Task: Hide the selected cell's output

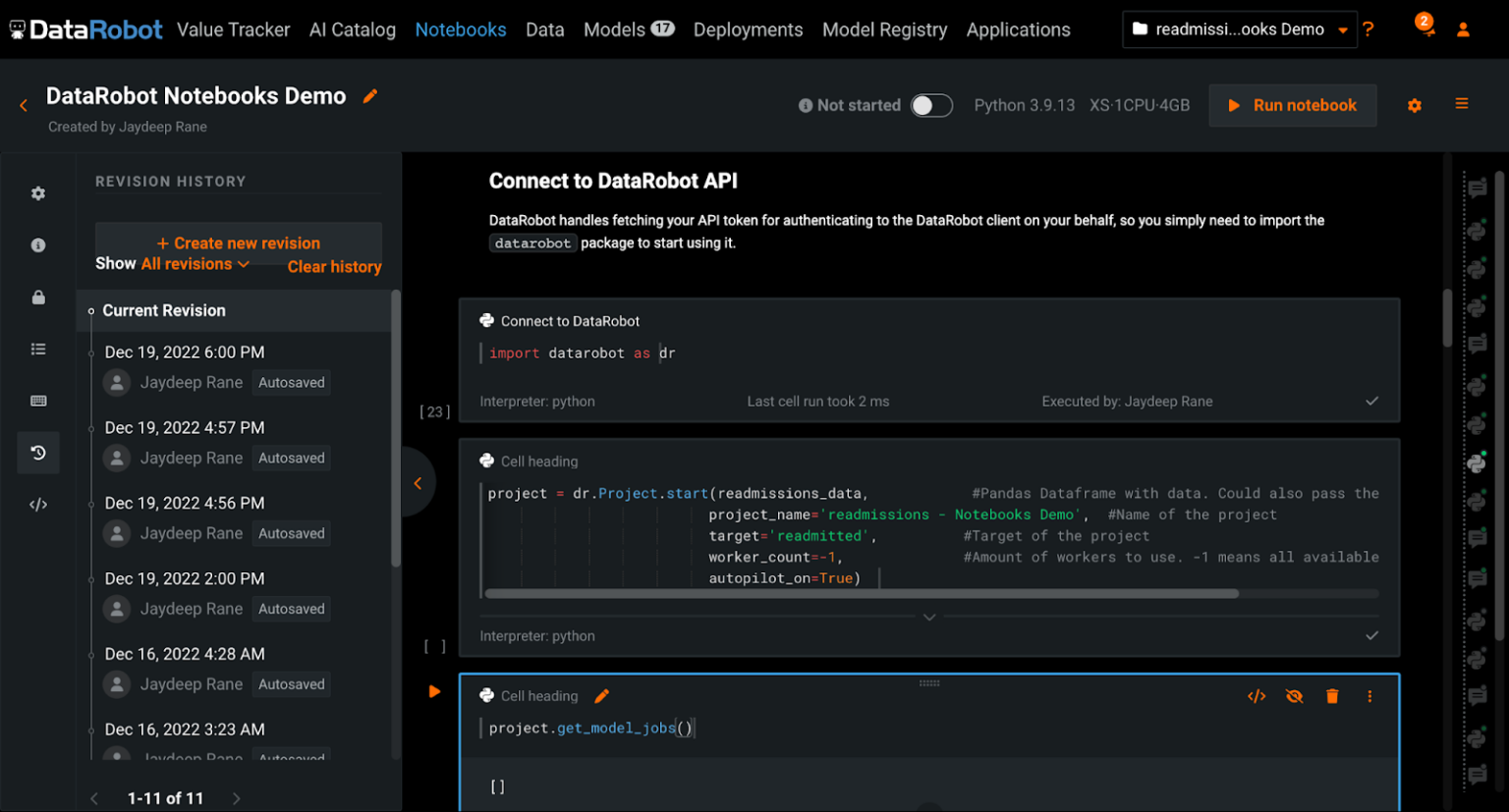Action: [x=1294, y=695]
